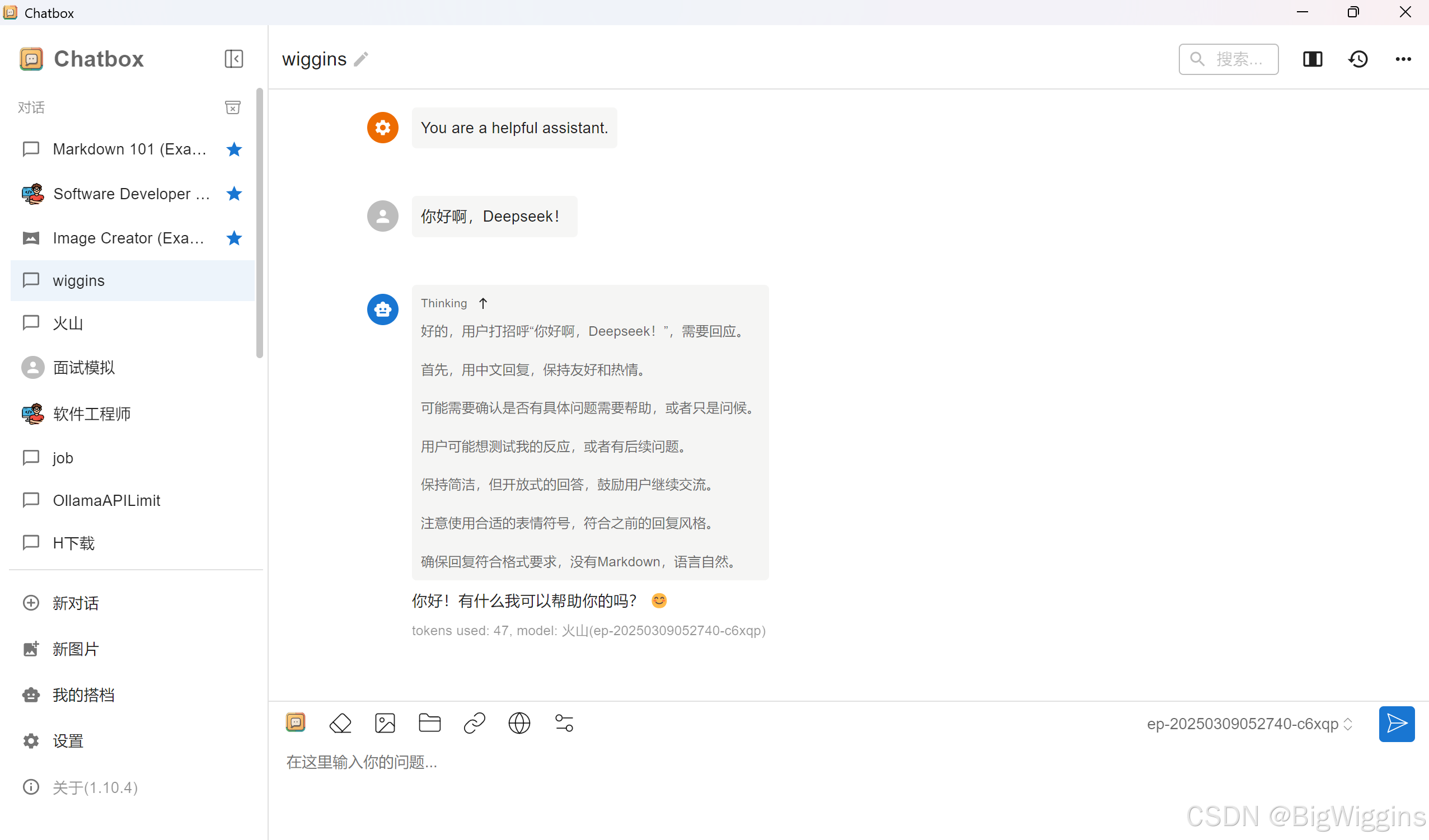Click the attach image icon

[x=385, y=723]
